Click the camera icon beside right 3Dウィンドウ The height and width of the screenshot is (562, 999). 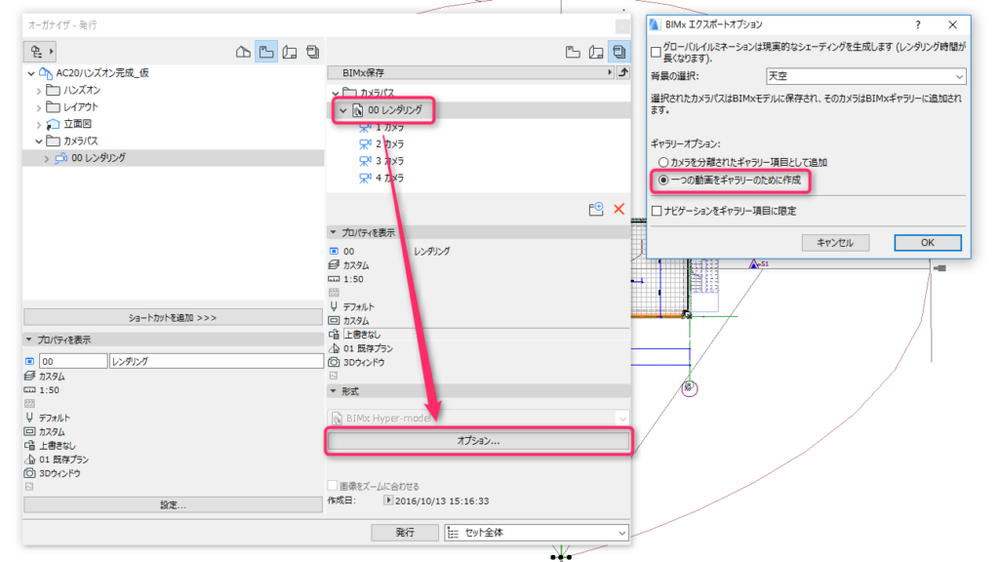click(x=334, y=362)
